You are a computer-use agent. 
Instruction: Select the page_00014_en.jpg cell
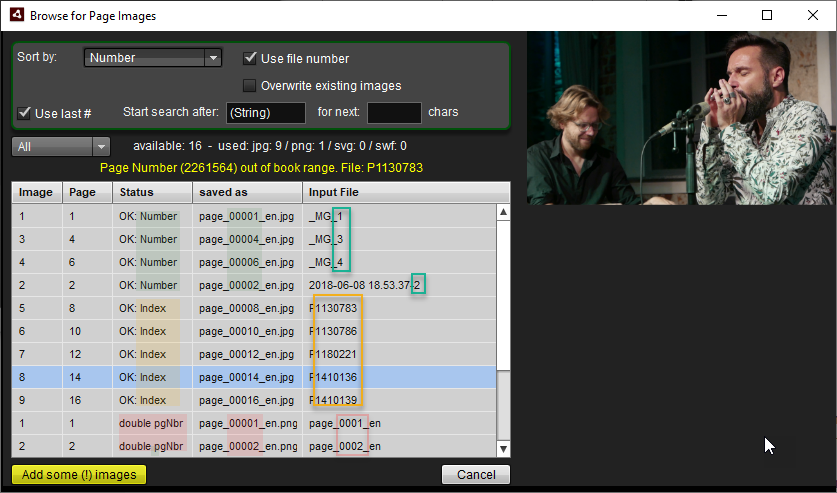click(x=247, y=377)
